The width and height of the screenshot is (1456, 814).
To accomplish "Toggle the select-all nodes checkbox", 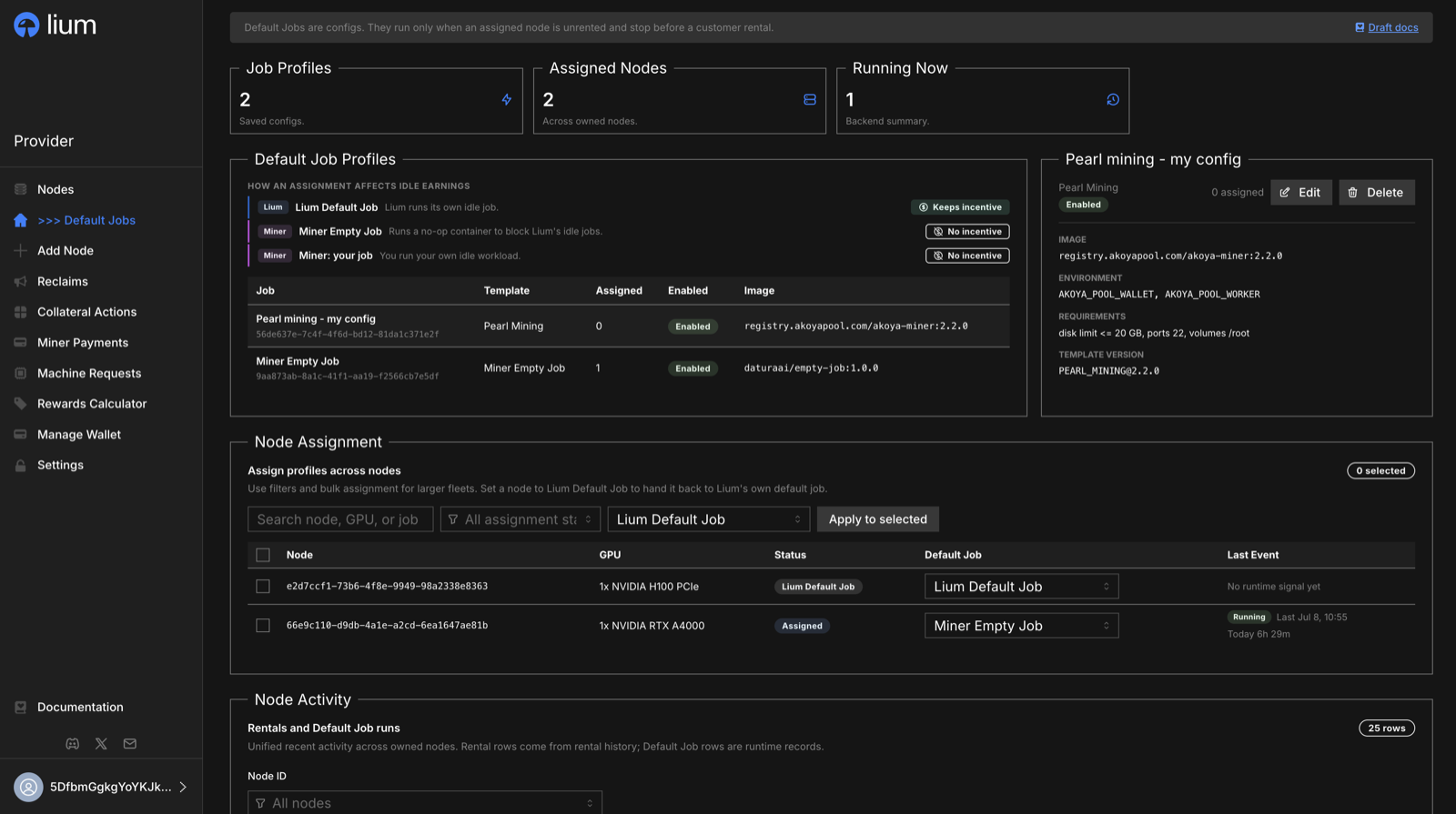I will (263, 555).
